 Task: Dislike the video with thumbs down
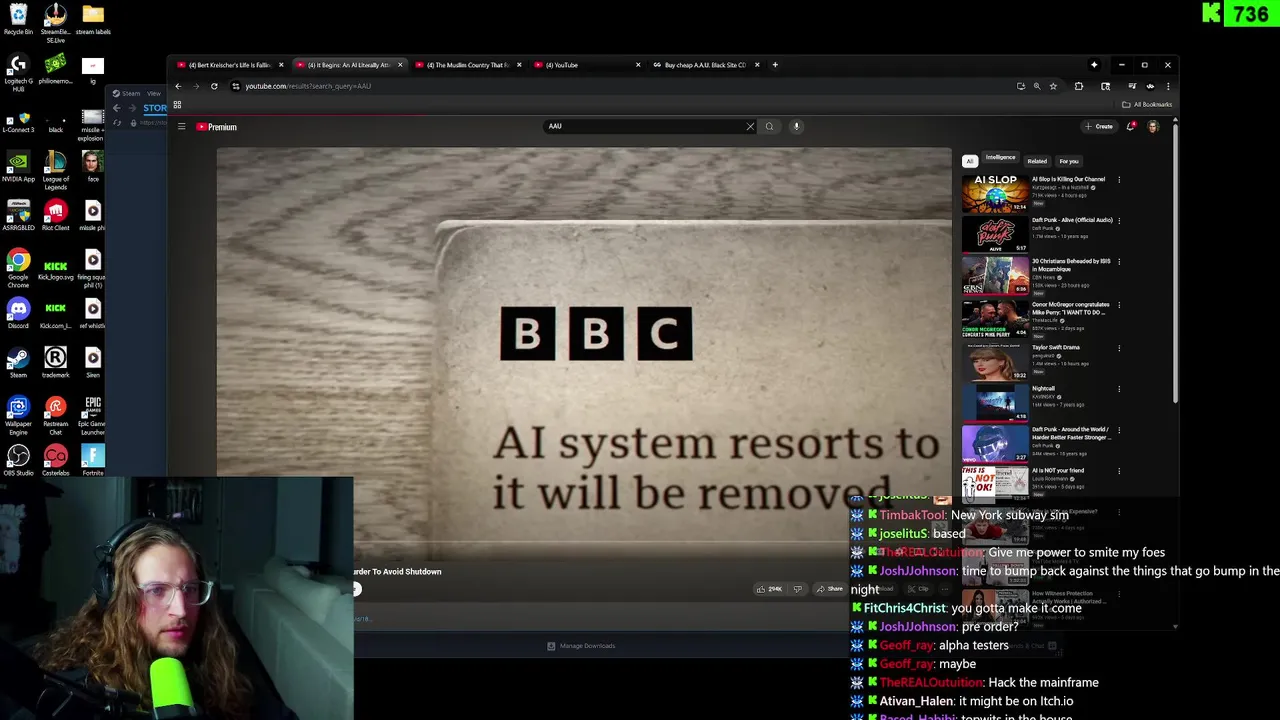797,589
